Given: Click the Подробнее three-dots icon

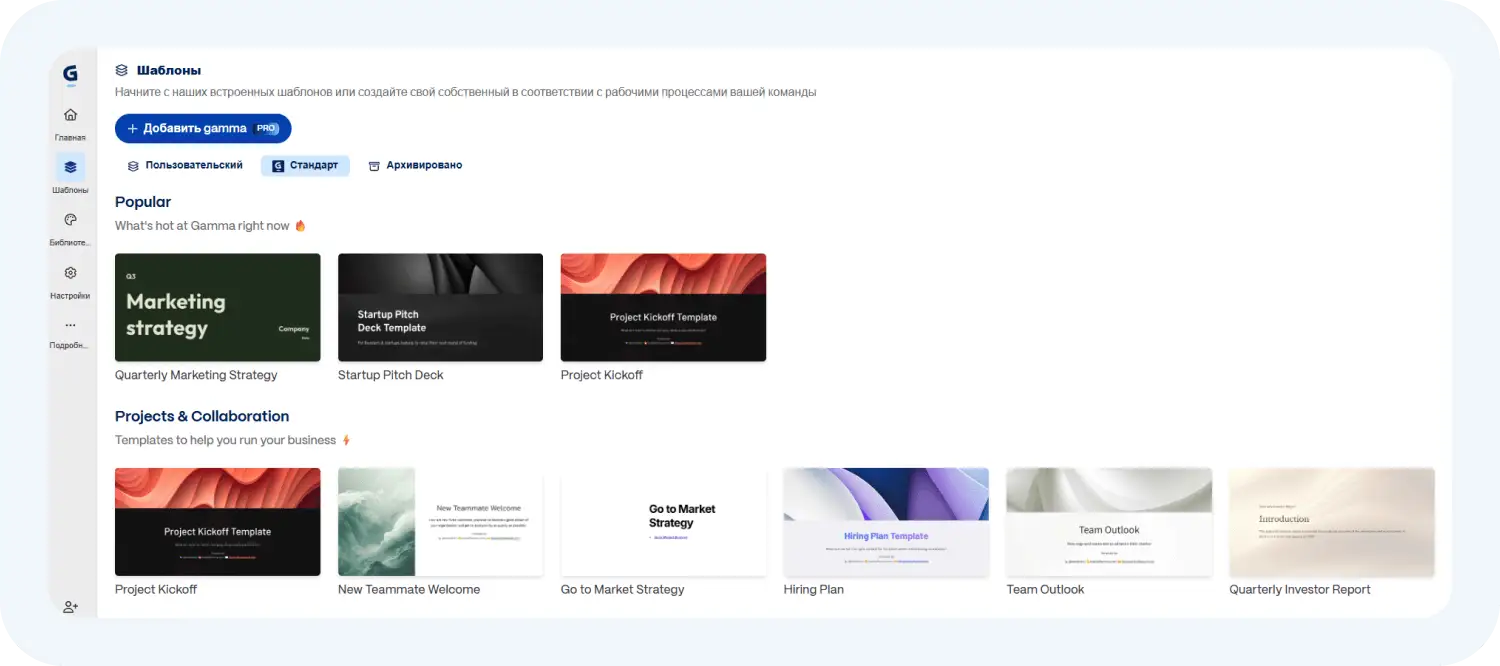Looking at the screenshot, I should 70,325.
